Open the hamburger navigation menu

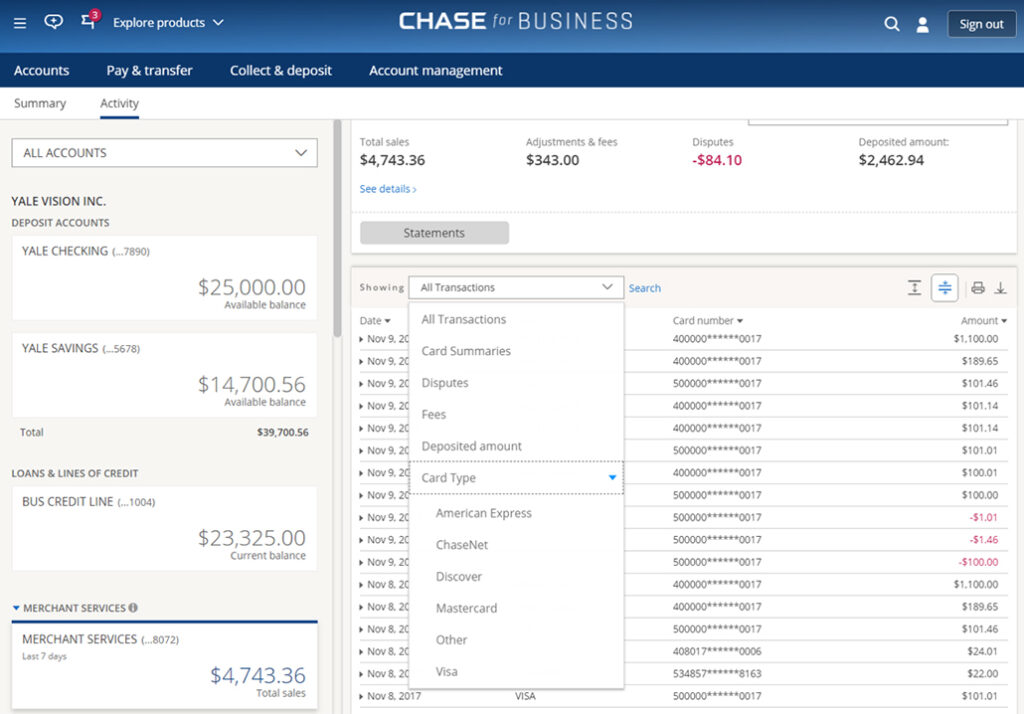pos(19,22)
